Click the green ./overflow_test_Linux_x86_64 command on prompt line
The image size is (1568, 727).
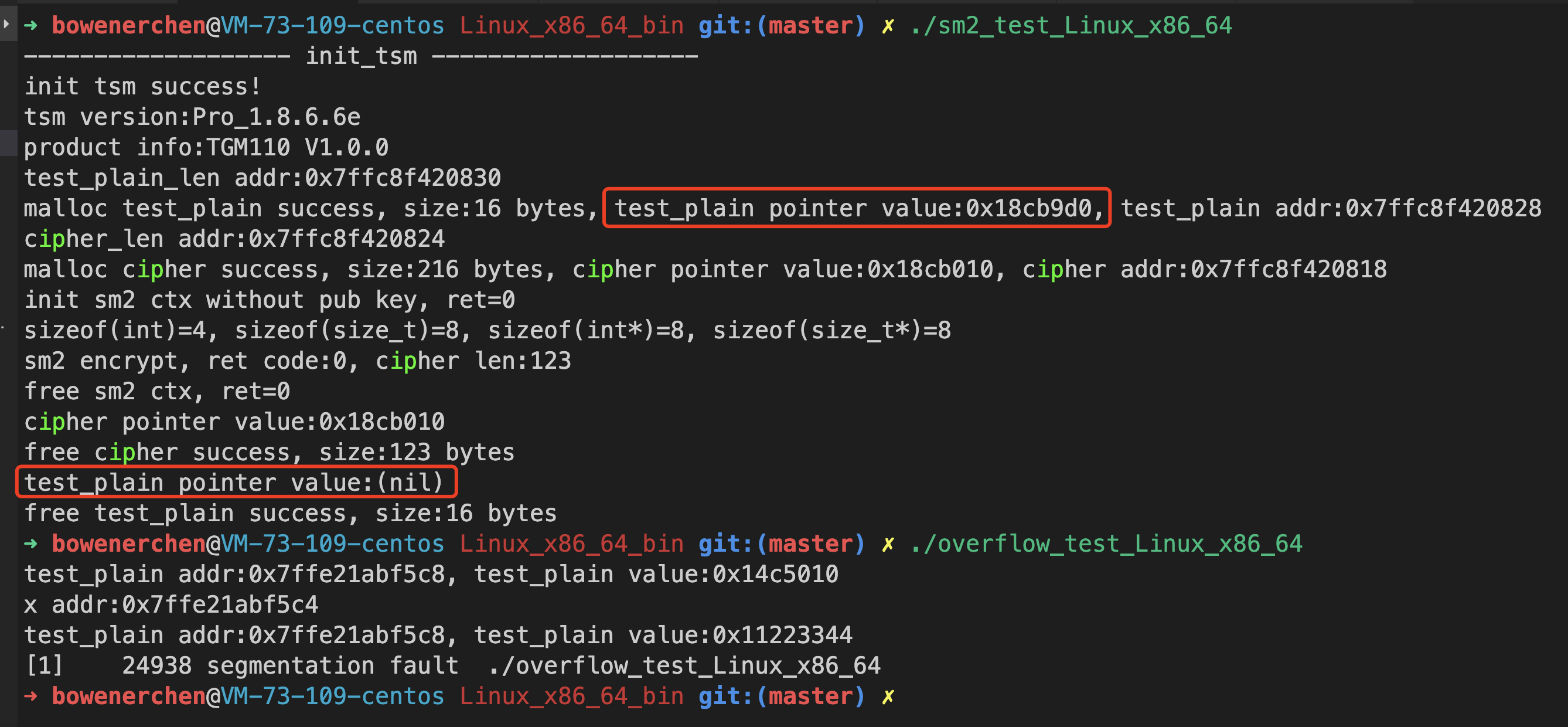tap(1106, 543)
